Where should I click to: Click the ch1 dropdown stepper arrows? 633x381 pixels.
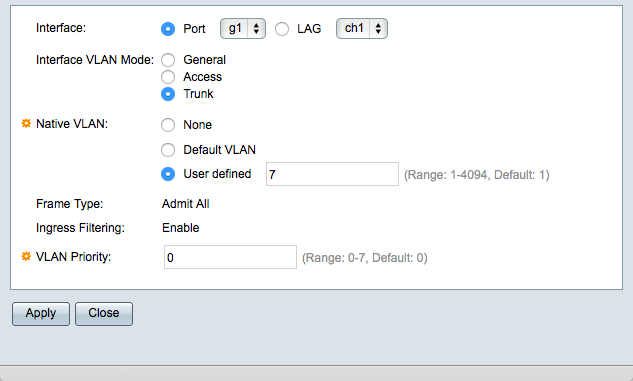coord(378,29)
